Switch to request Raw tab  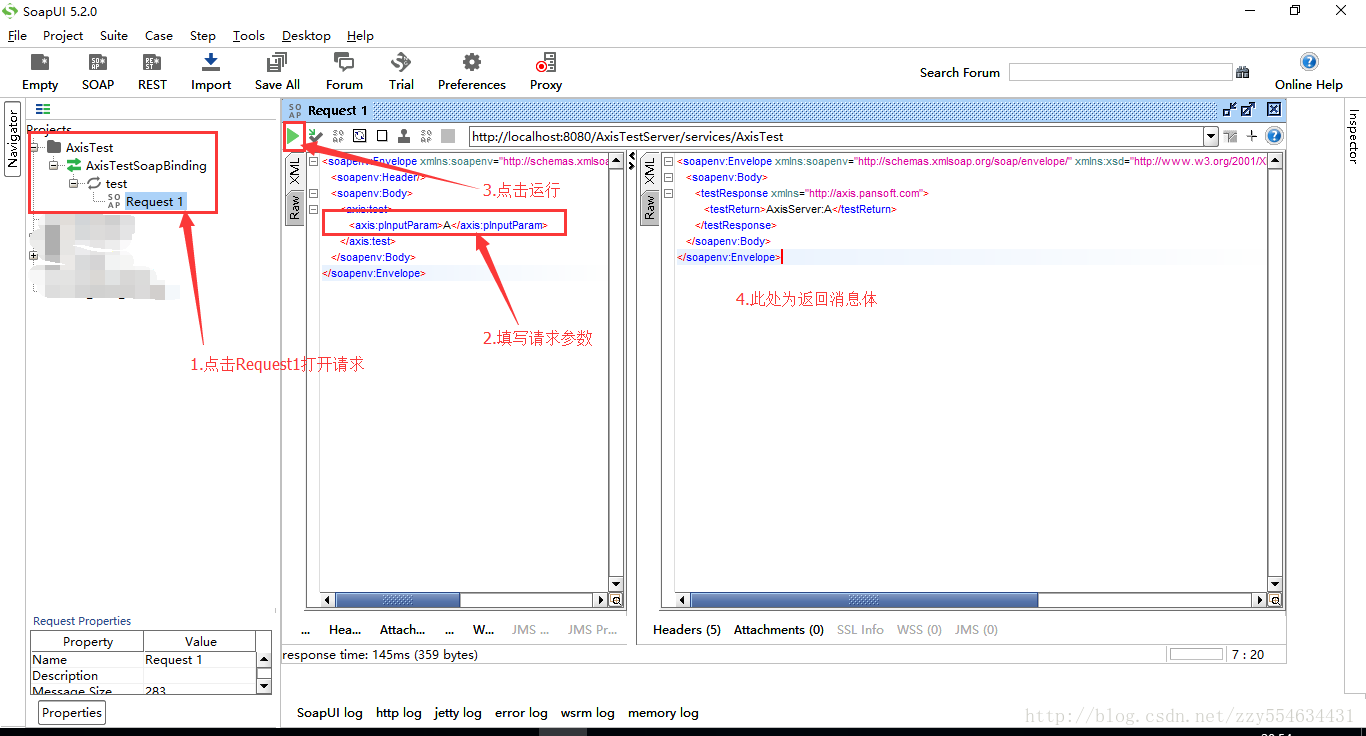(x=294, y=207)
